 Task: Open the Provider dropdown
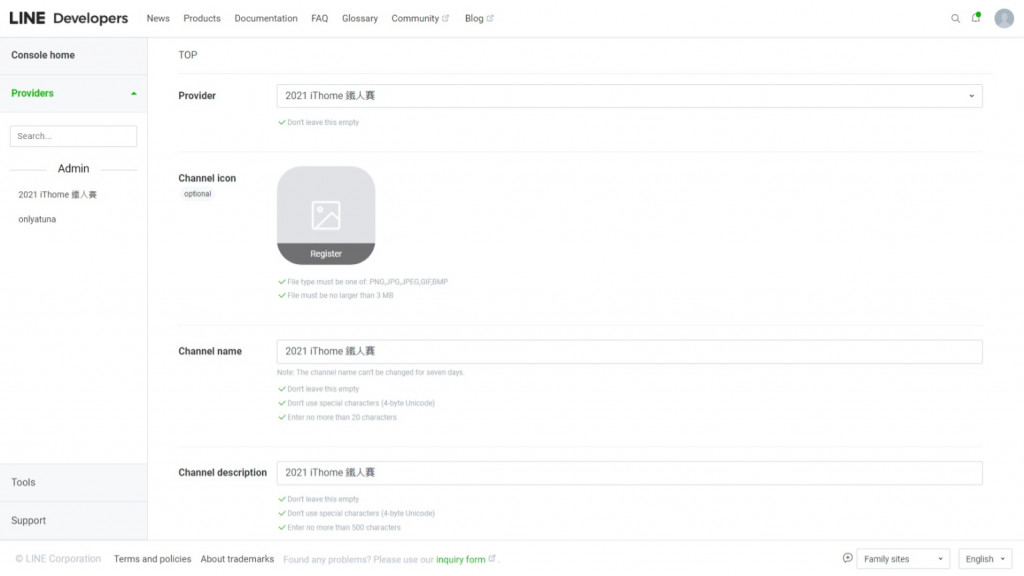pos(630,96)
